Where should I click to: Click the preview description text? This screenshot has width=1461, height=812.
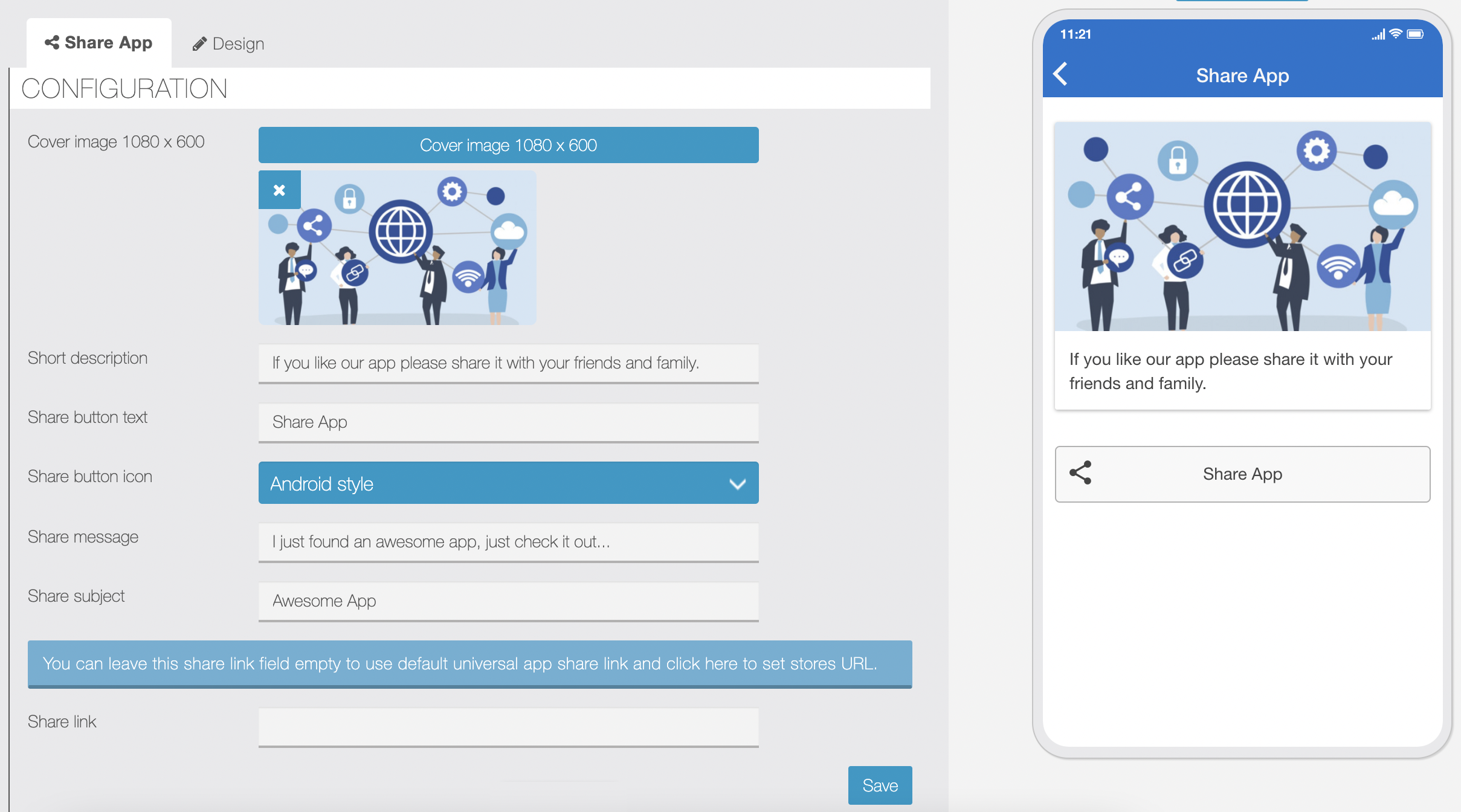pos(1230,371)
